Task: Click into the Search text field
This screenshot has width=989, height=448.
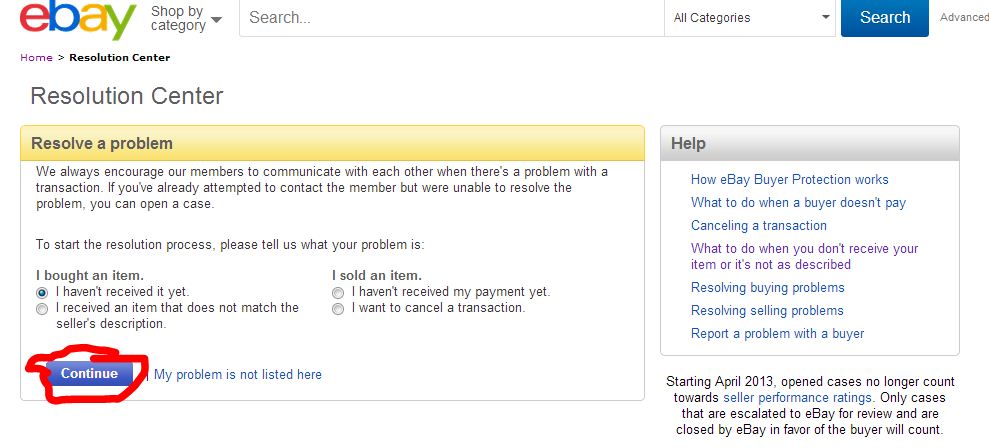Action: tap(450, 18)
